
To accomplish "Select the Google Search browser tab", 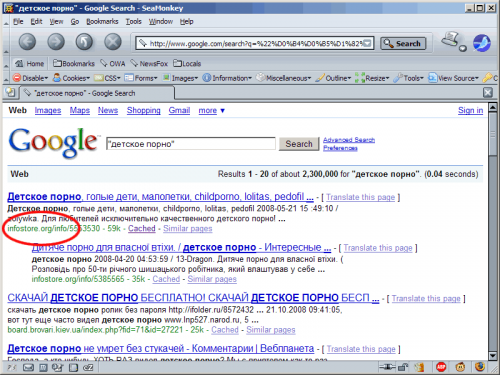I will coord(97,93).
